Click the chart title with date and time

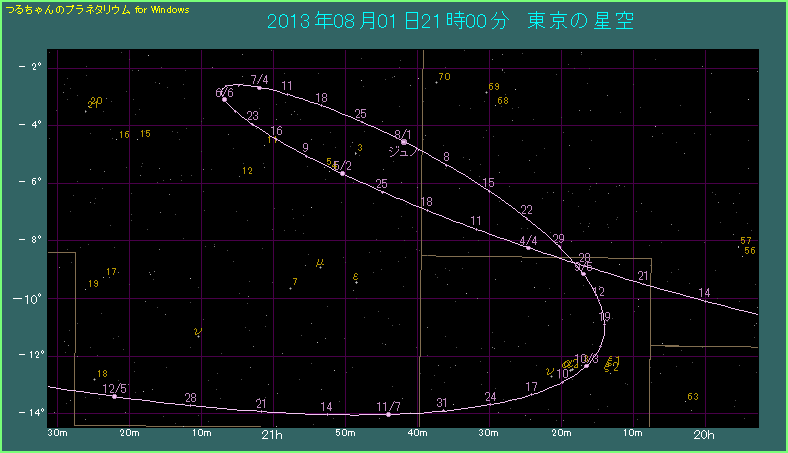(450, 21)
